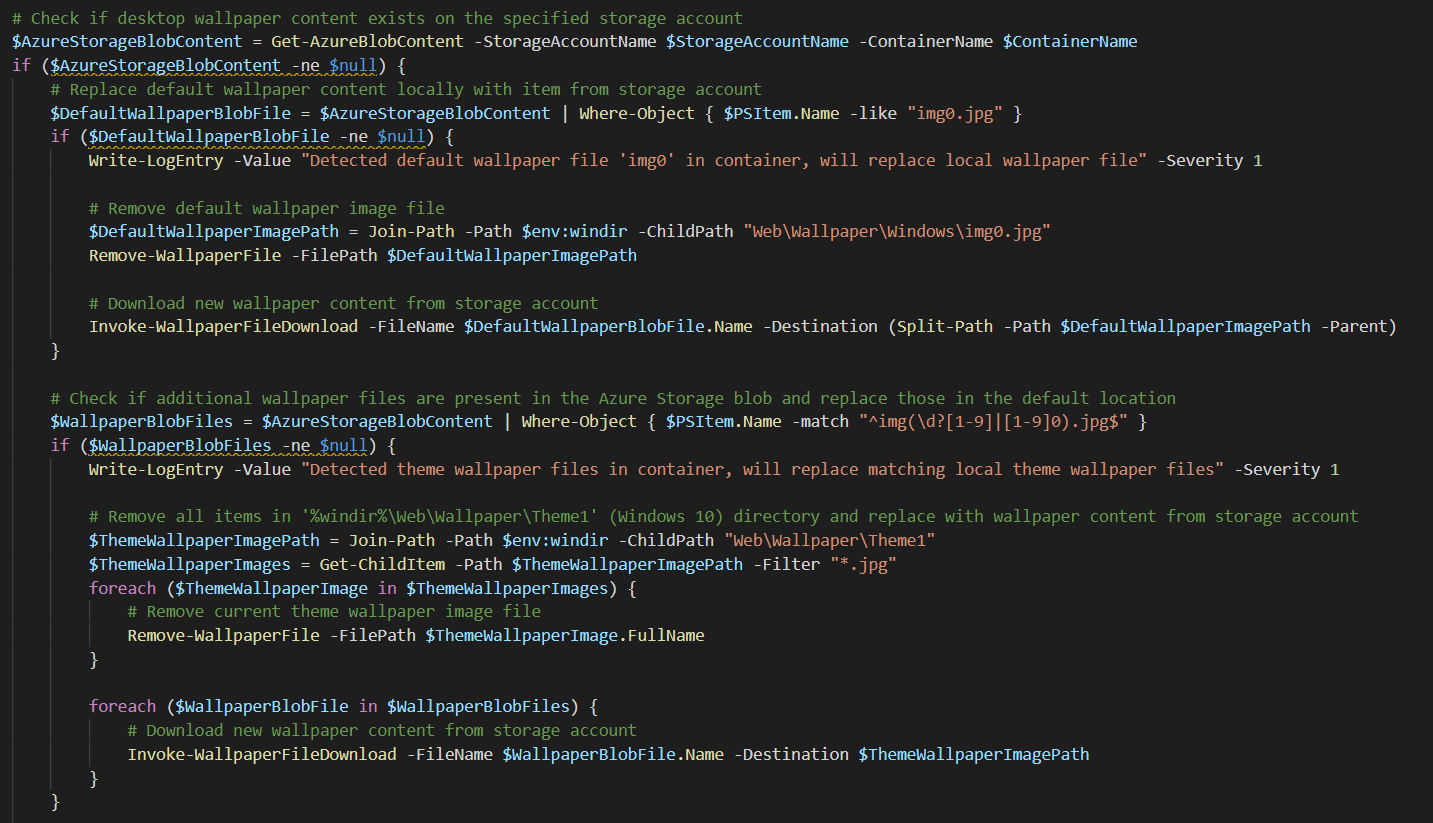Image resolution: width=1433 pixels, height=823 pixels.
Task: Click Write-LogEntry on the 'Detected theme wallpaper' line
Action: 156,469
